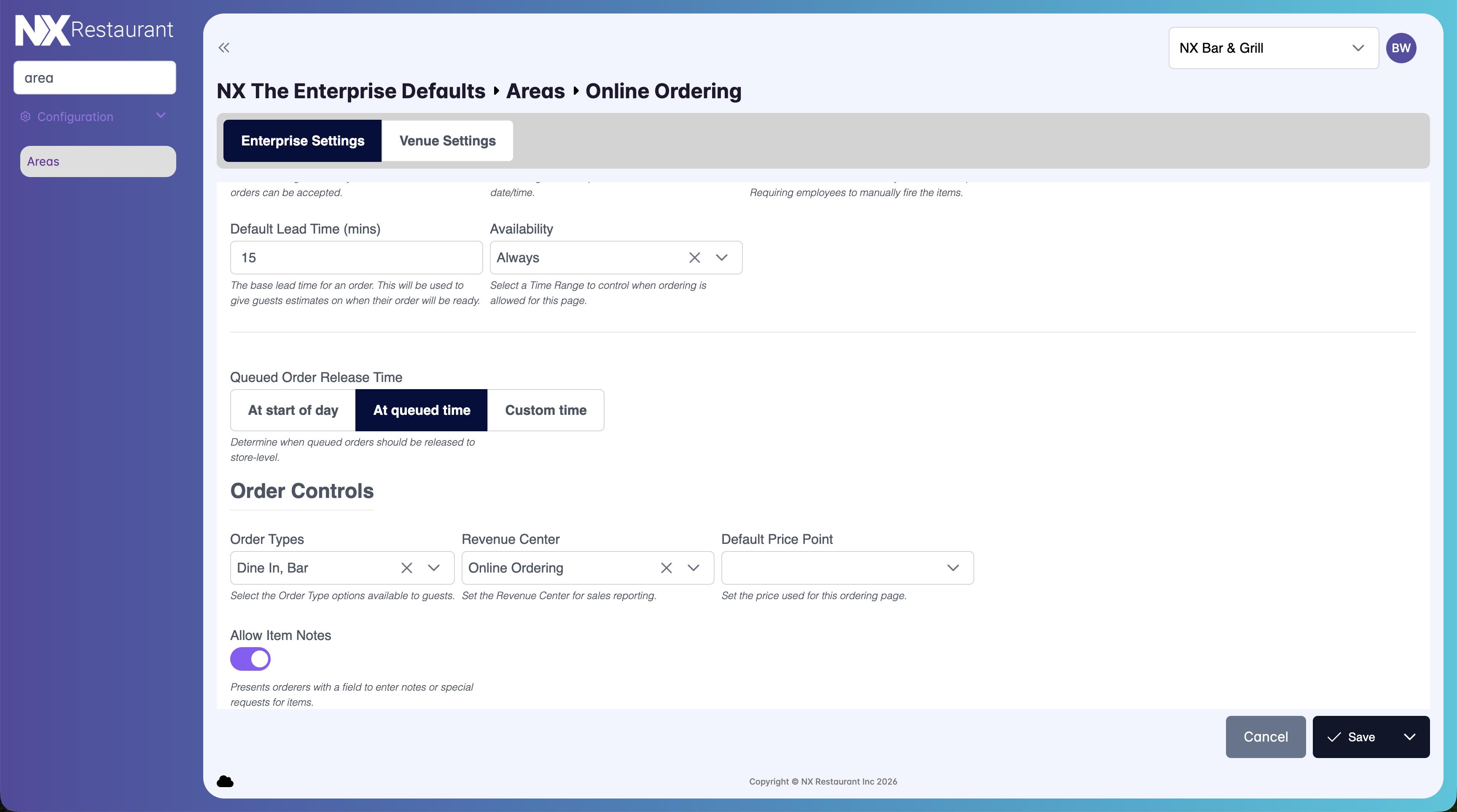The width and height of the screenshot is (1457, 812).
Task: Select At start of day option
Action: [x=293, y=410]
